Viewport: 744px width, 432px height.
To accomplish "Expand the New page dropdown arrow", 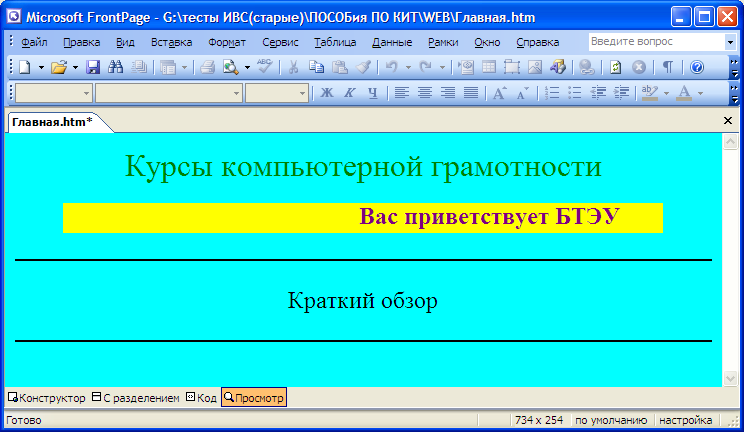I will click(41, 68).
